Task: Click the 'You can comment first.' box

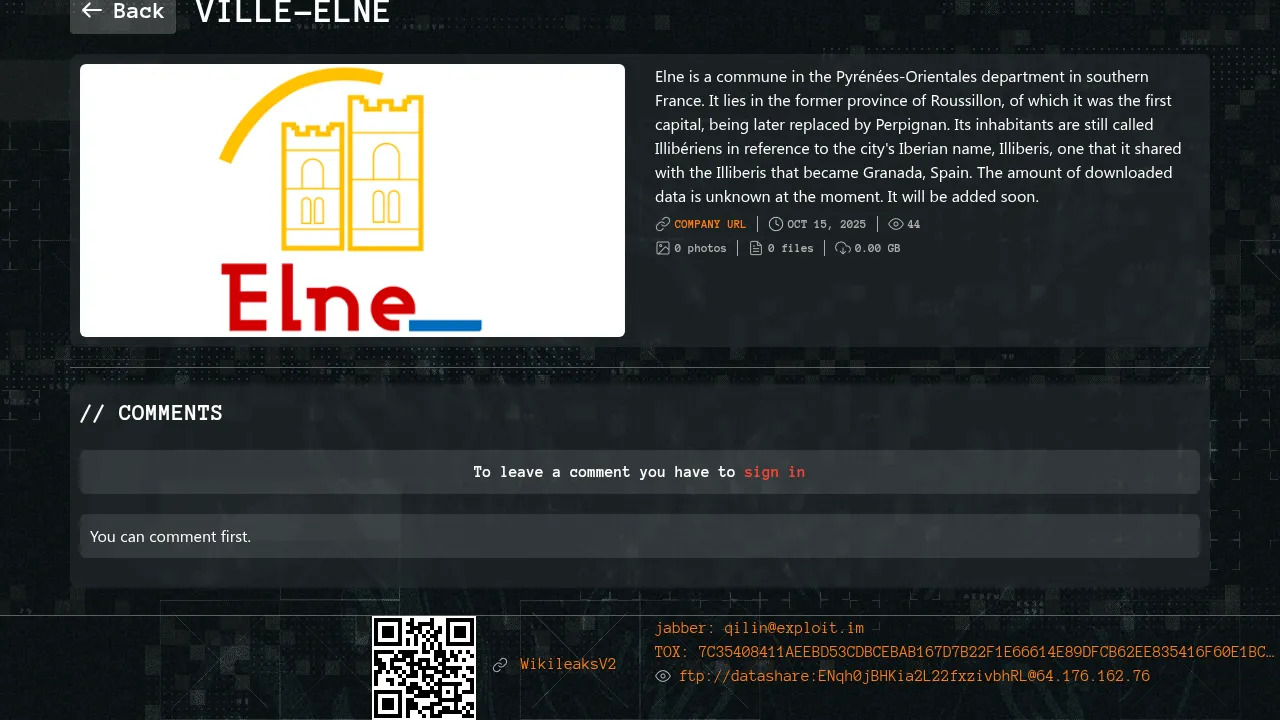Action: click(640, 536)
